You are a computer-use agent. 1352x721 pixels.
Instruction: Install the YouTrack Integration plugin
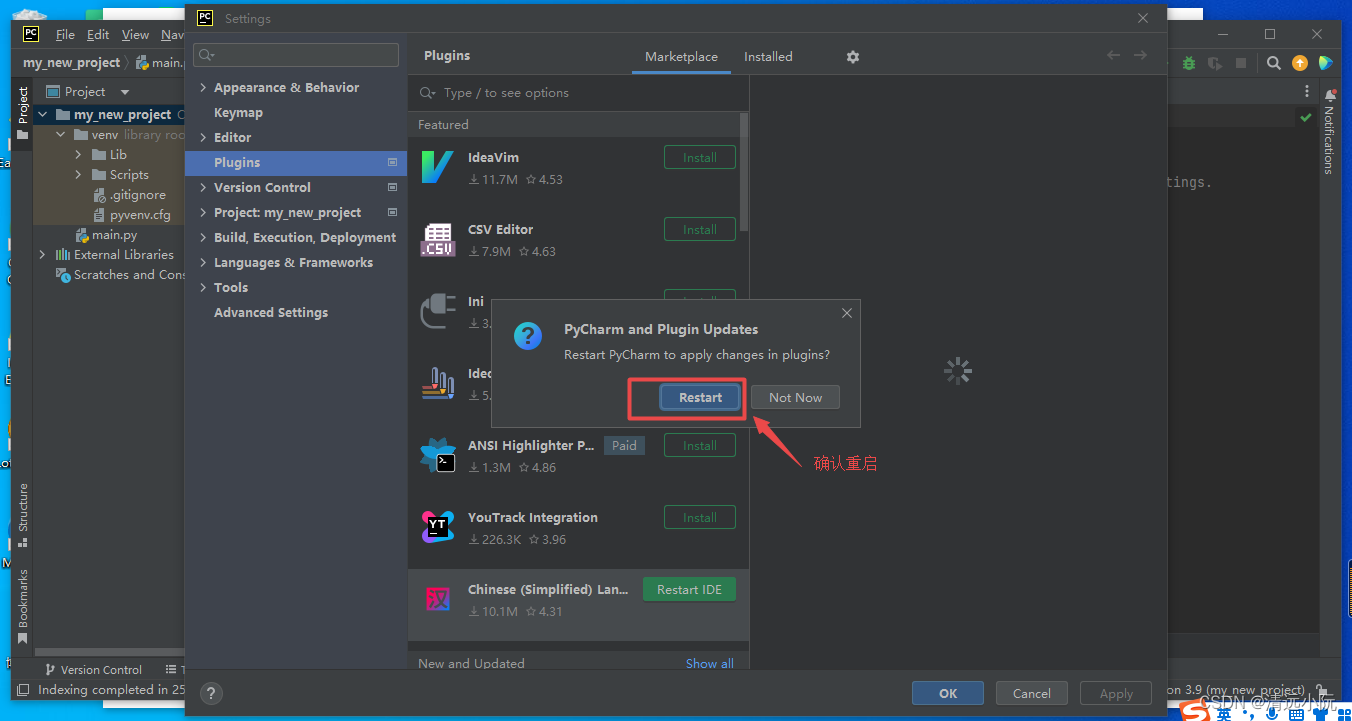point(700,518)
